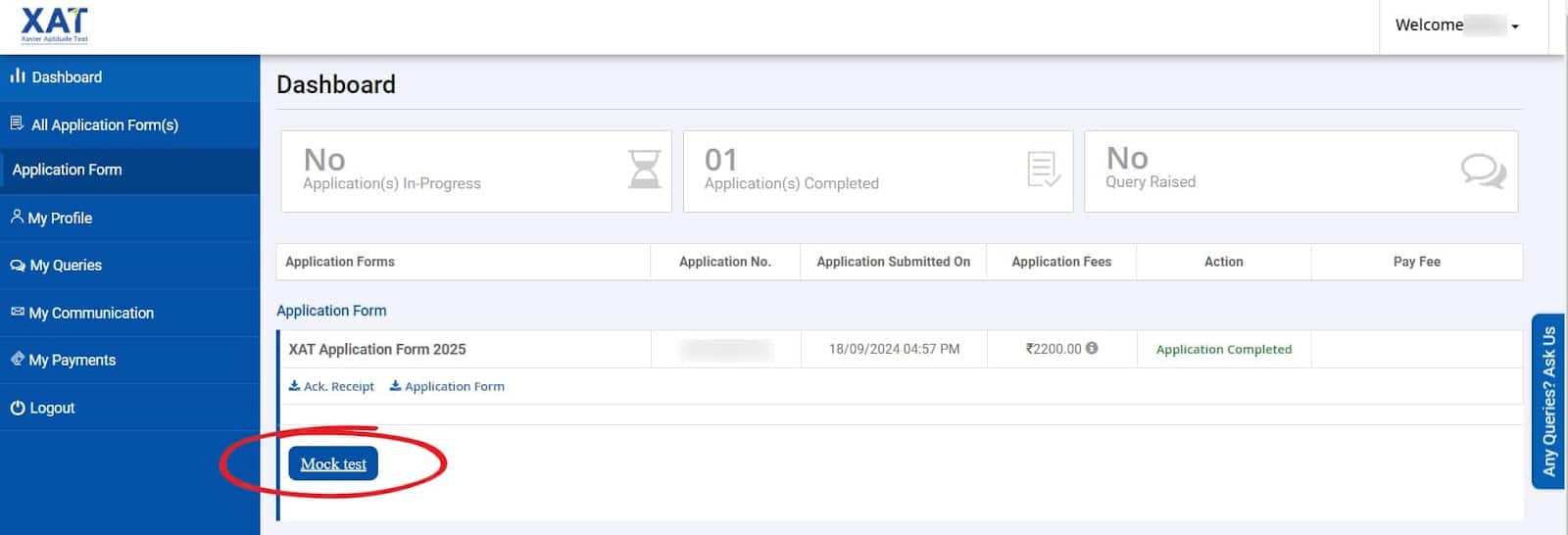Click the Logout power icon
The height and width of the screenshot is (535, 1568).
coord(18,408)
